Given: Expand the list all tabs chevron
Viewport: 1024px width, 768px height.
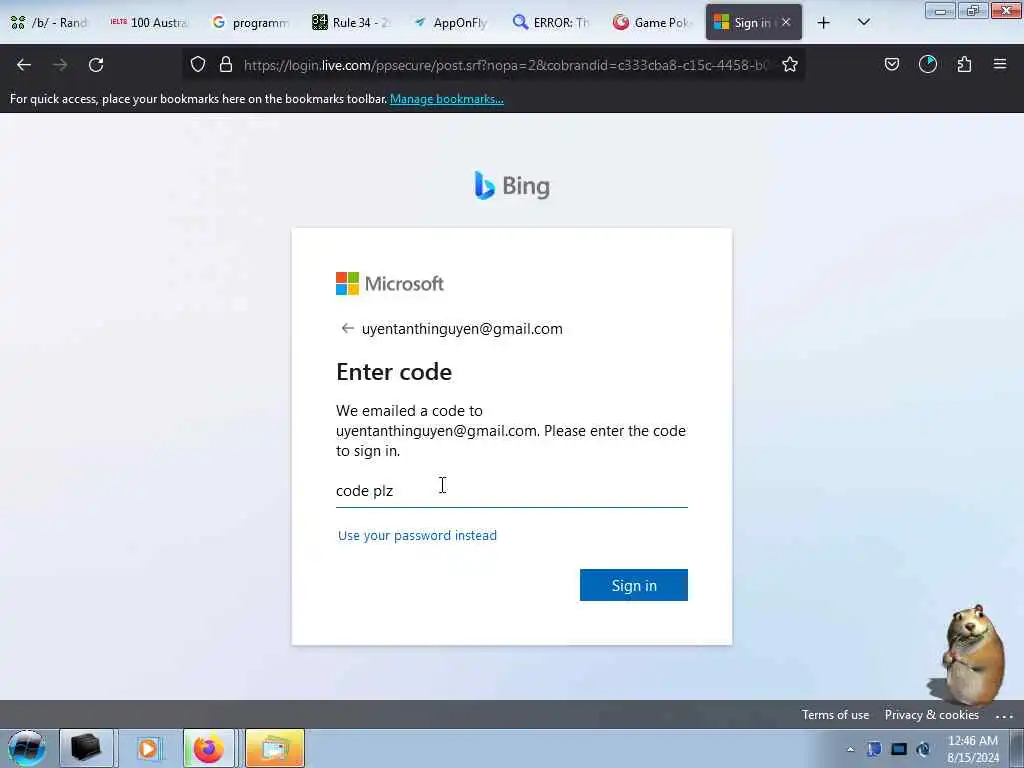Looking at the screenshot, I should tap(863, 22).
